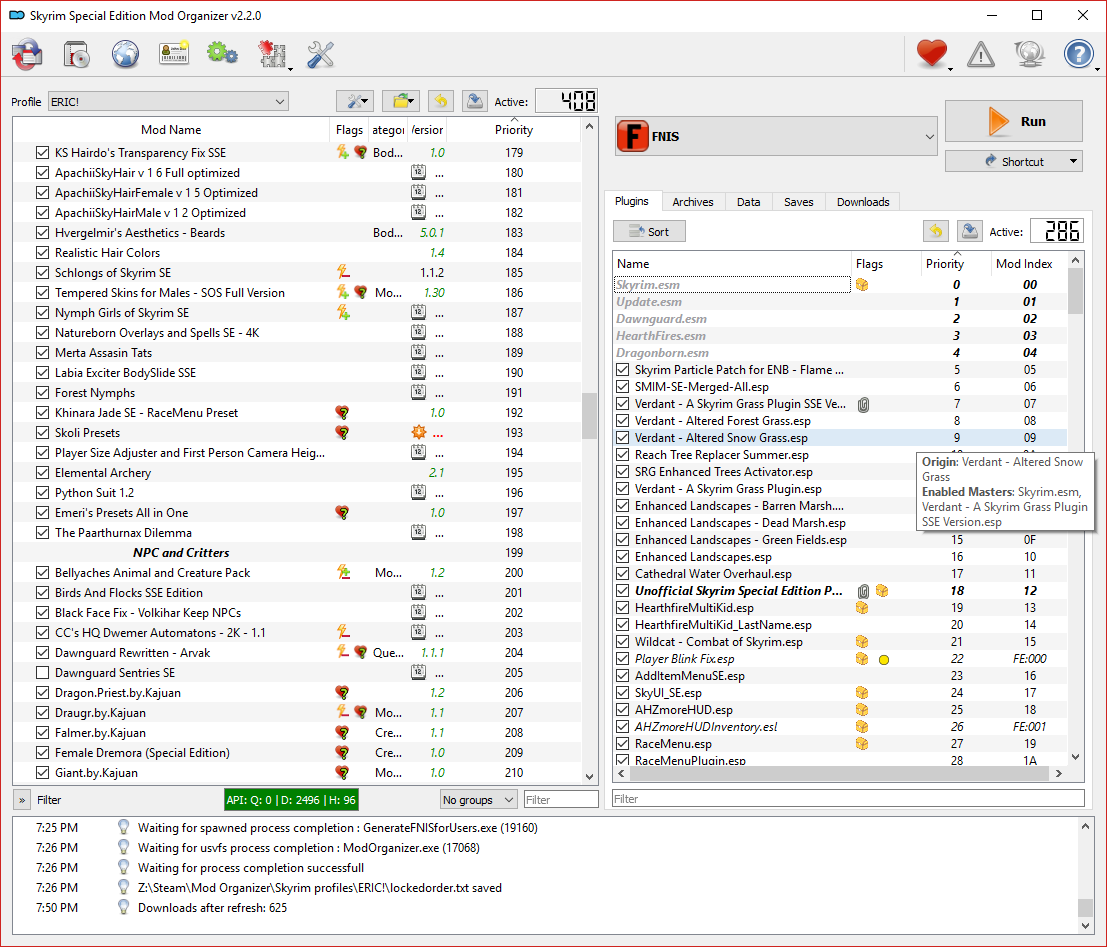Sort mods by Mod Name column header
Viewport: 1107px width, 947px height.
tap(171, 130)
